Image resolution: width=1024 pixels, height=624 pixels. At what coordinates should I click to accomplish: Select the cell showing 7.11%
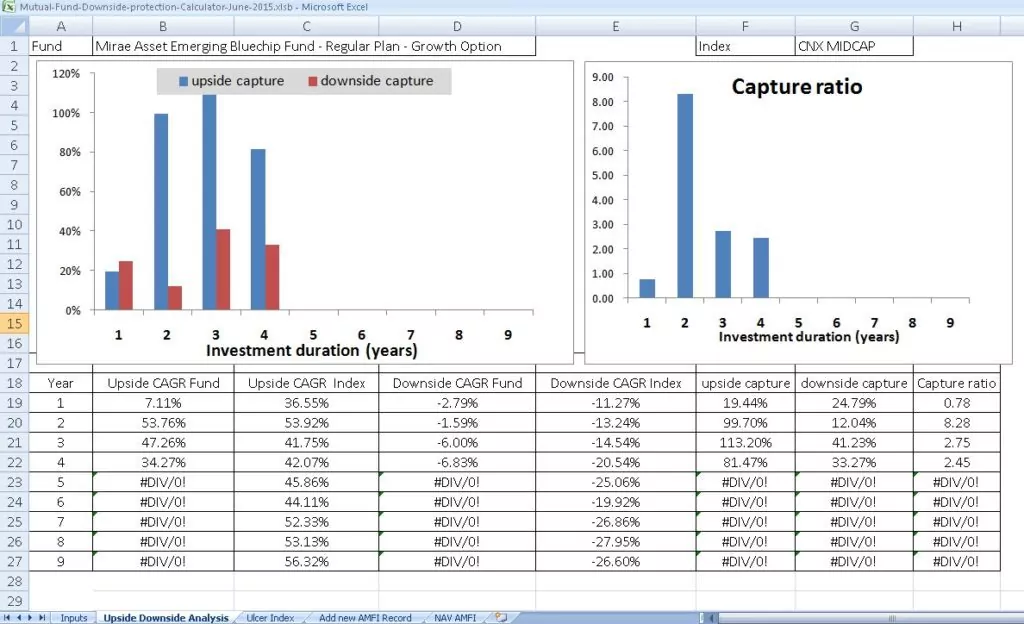(x=163, y=403)
